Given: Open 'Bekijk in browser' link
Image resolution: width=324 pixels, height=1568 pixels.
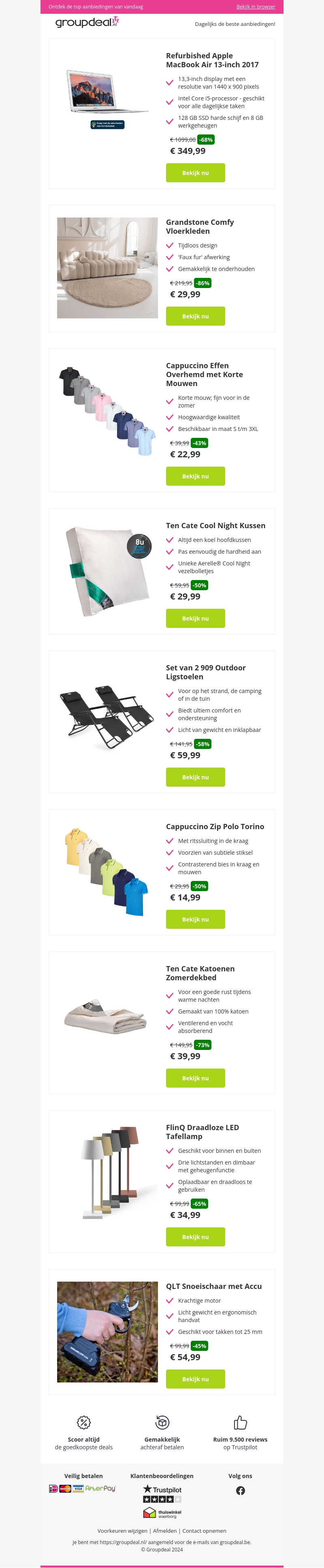Looking at the screenshot, I should [x=256, y=7].
